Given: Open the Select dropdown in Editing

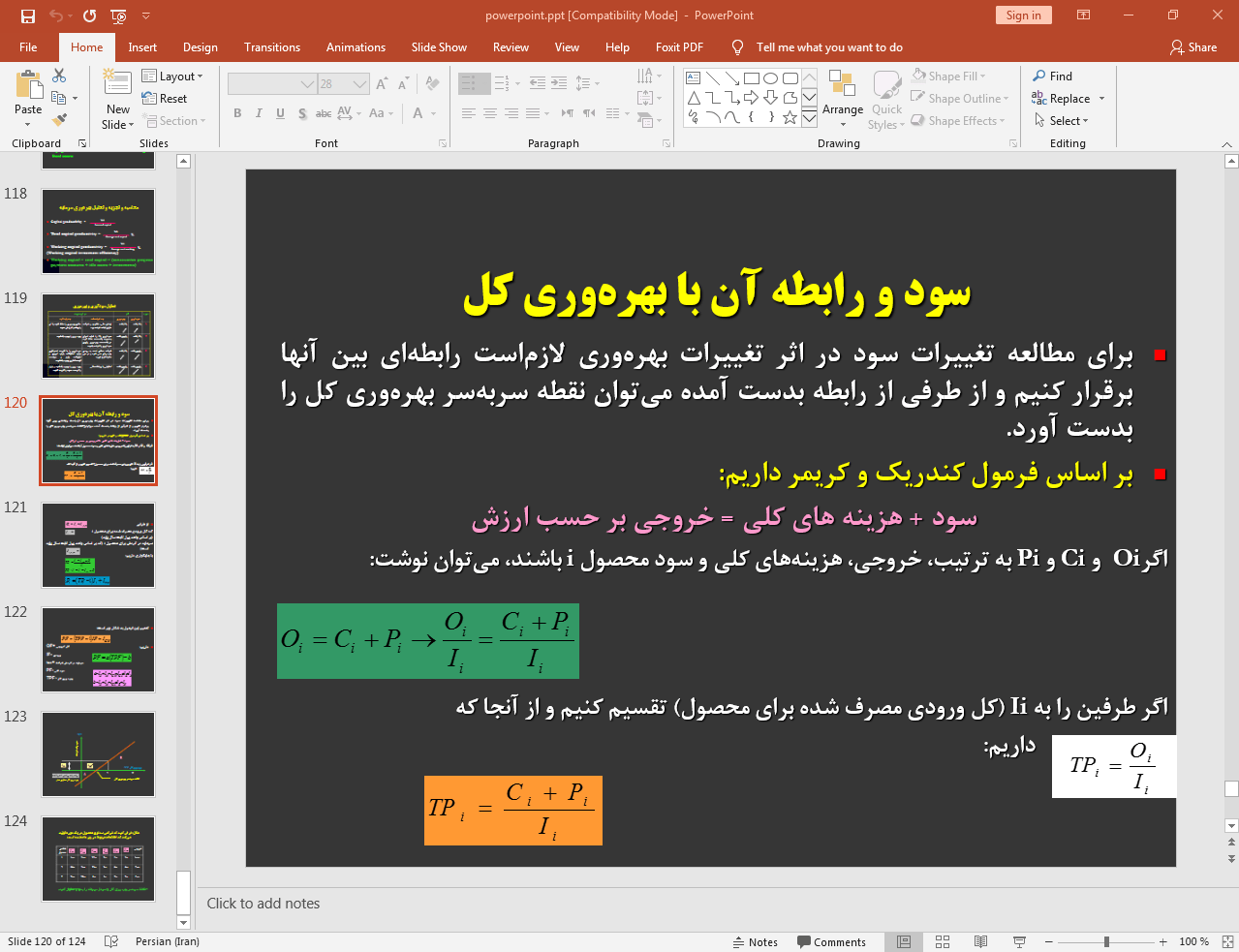Looking at the screenshot, I should (x=1063, y=120).
